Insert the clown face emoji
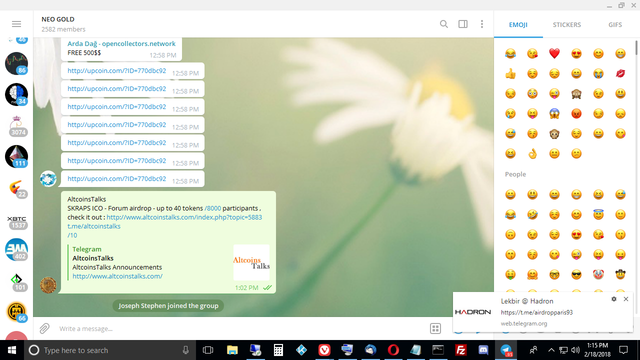 (x=598, y=274)
